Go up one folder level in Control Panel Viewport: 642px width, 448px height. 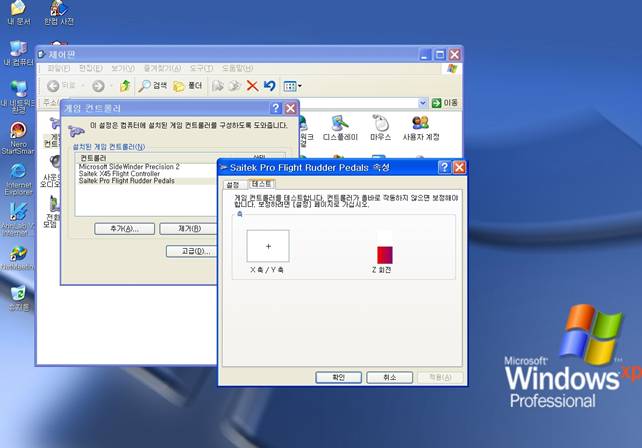coord(125,86)
